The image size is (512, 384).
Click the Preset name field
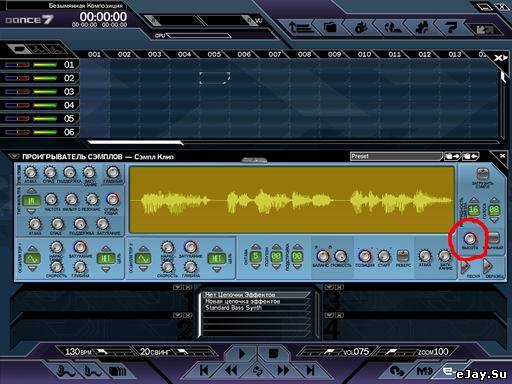tap(396, 156)
